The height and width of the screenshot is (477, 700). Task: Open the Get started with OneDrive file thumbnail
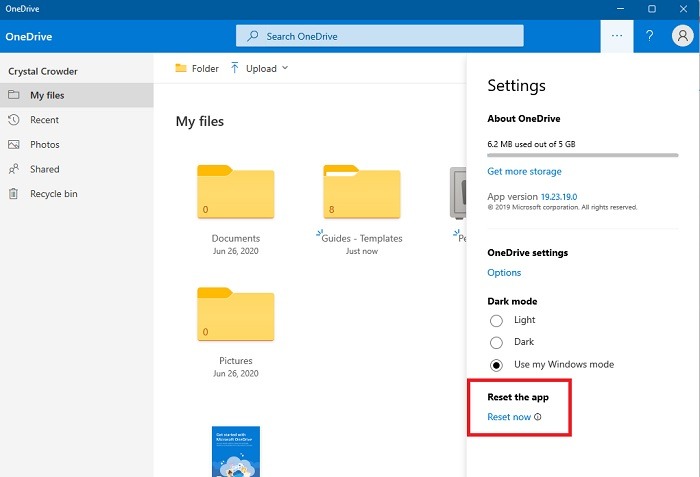click(x=236, y=451)
